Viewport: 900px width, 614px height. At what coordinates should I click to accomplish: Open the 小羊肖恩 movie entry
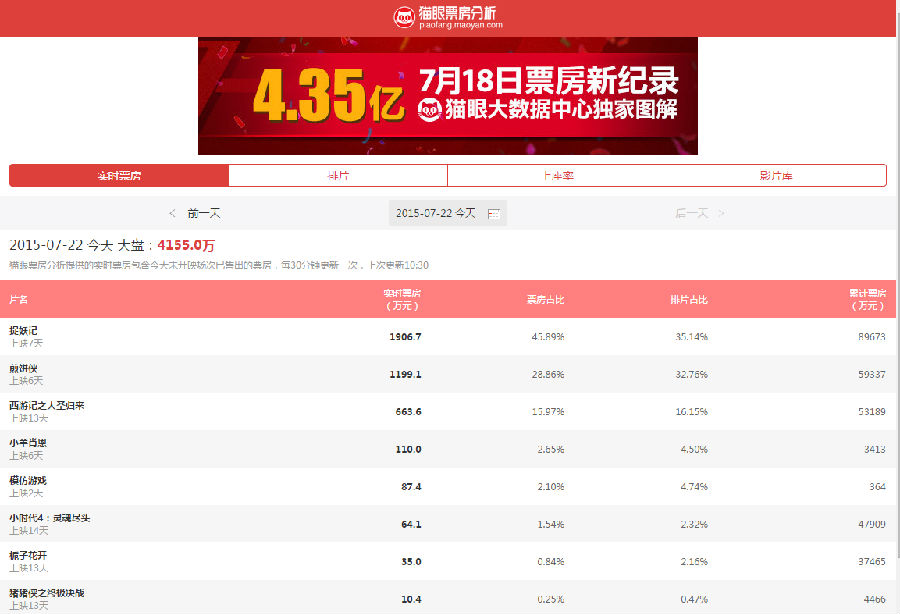coord(28,443)
